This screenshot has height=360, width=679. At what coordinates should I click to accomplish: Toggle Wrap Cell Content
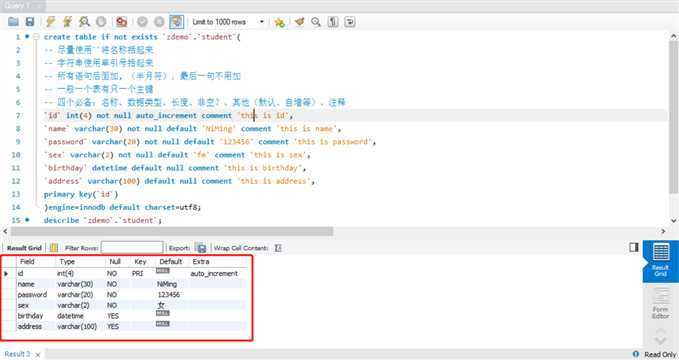pos(278,248)
